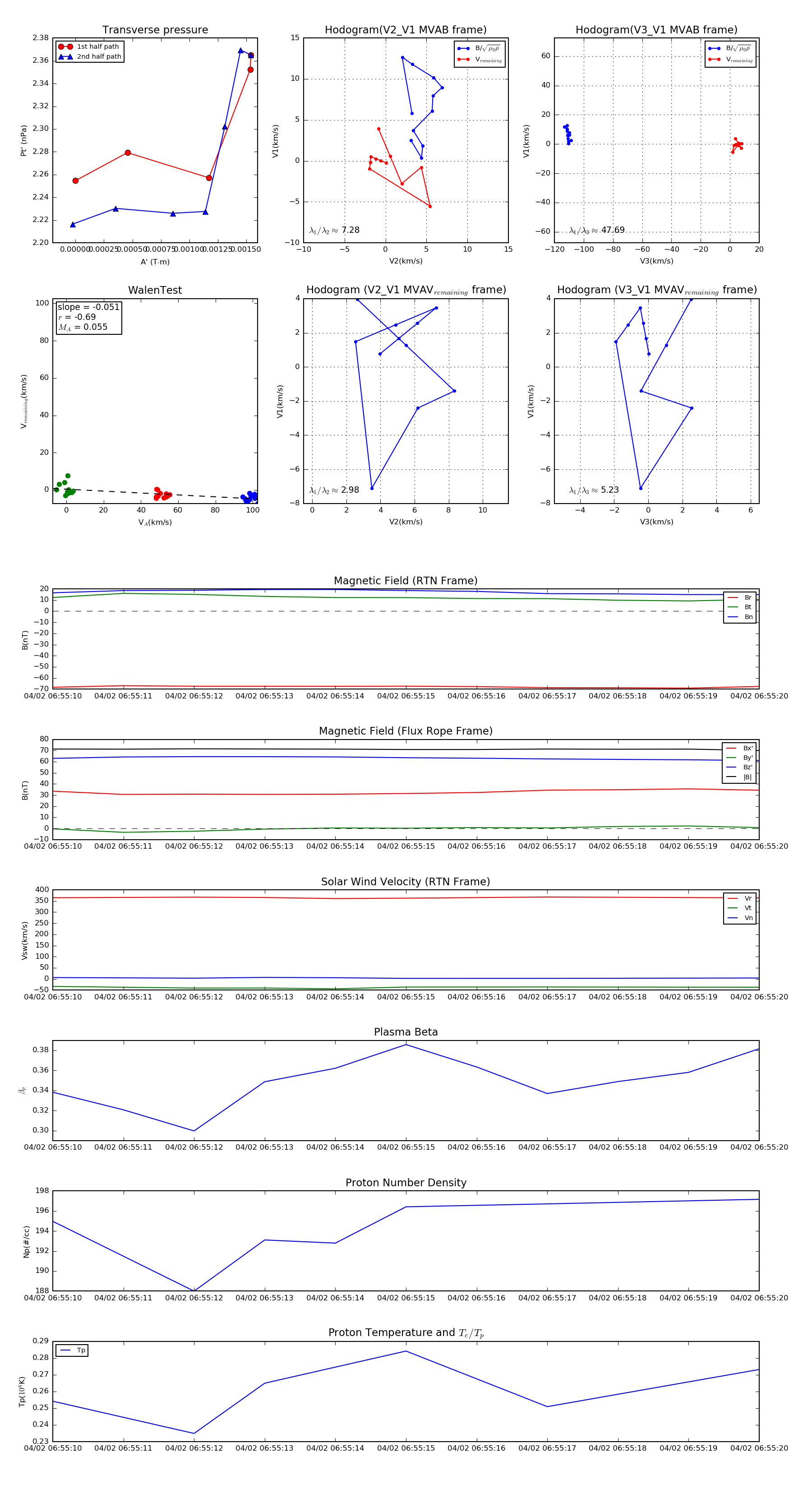
Task: Click the 'Hodogram(V2_V1 MVAB frame)' title
Action: (x=406, y=30)
